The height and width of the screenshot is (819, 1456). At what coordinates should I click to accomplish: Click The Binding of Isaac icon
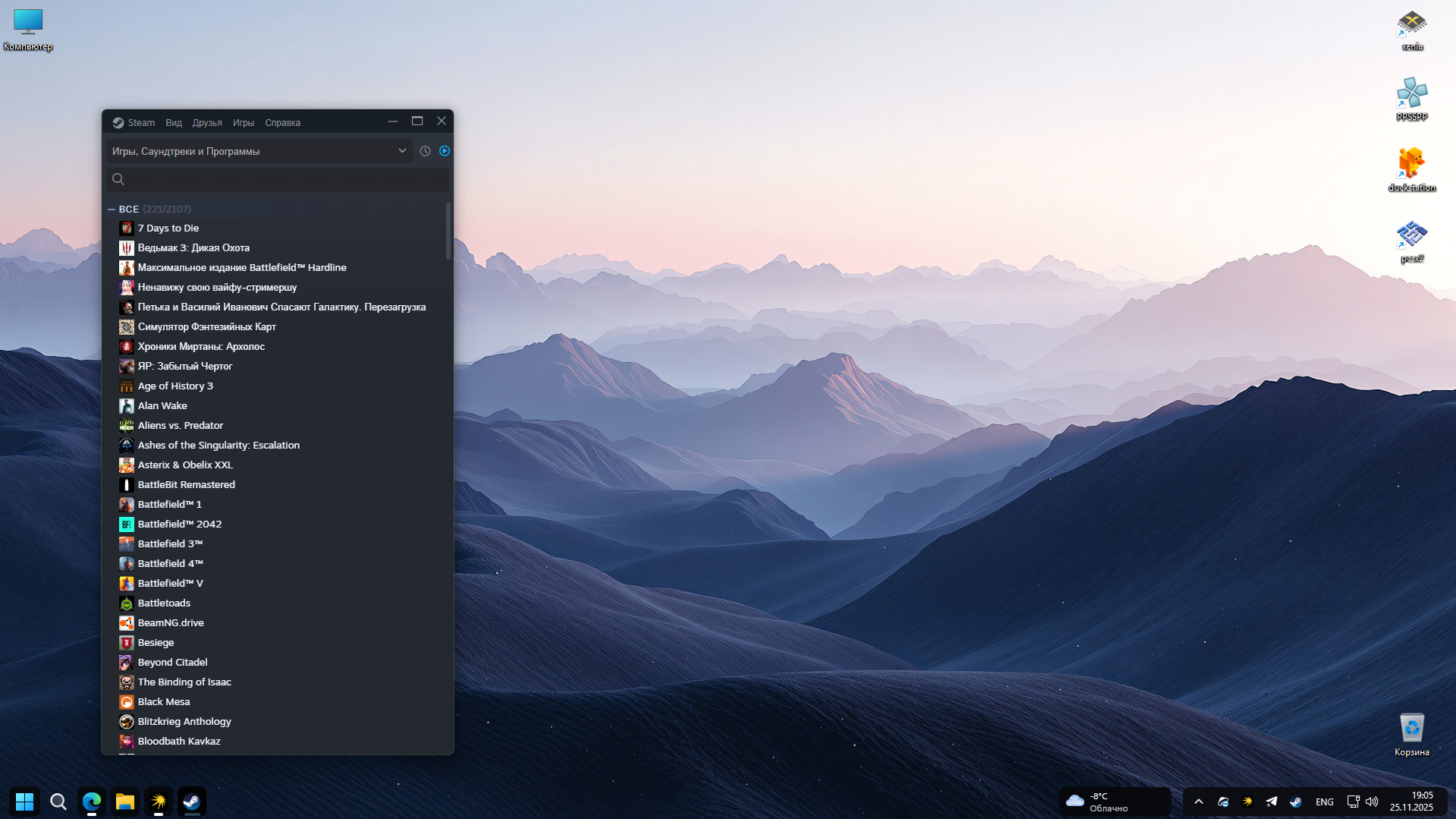pos(127,682)
